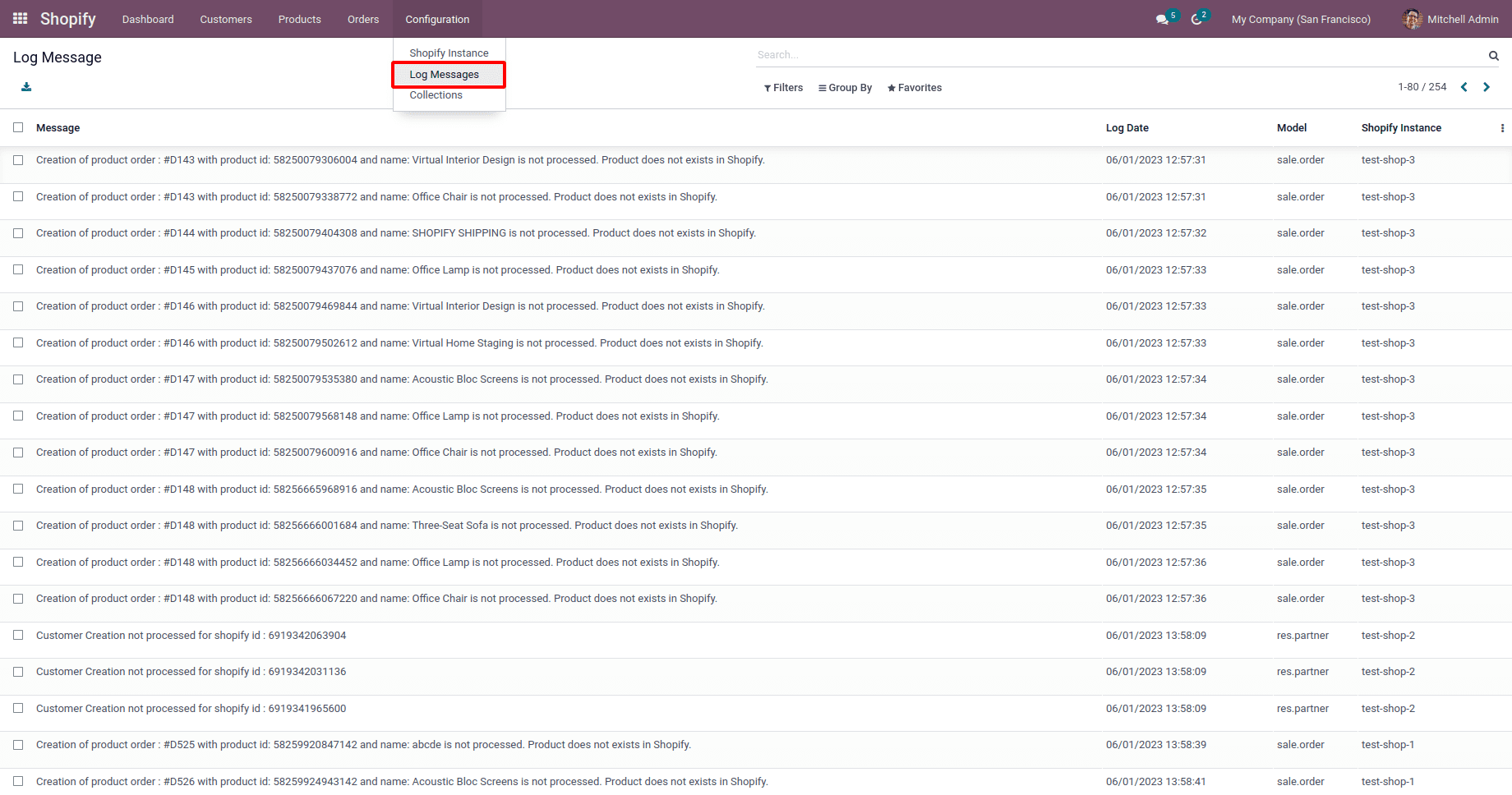The image size is (1512, 795).
Task: Open Mitchell Admin user menu
Action: 1451,19
